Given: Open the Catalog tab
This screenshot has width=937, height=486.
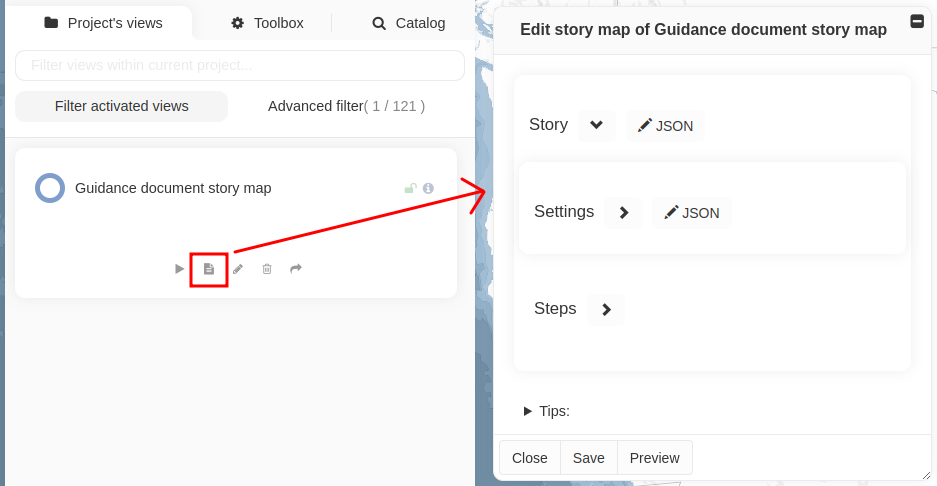Looking at the screenshot, I should [x=408, y=22].
